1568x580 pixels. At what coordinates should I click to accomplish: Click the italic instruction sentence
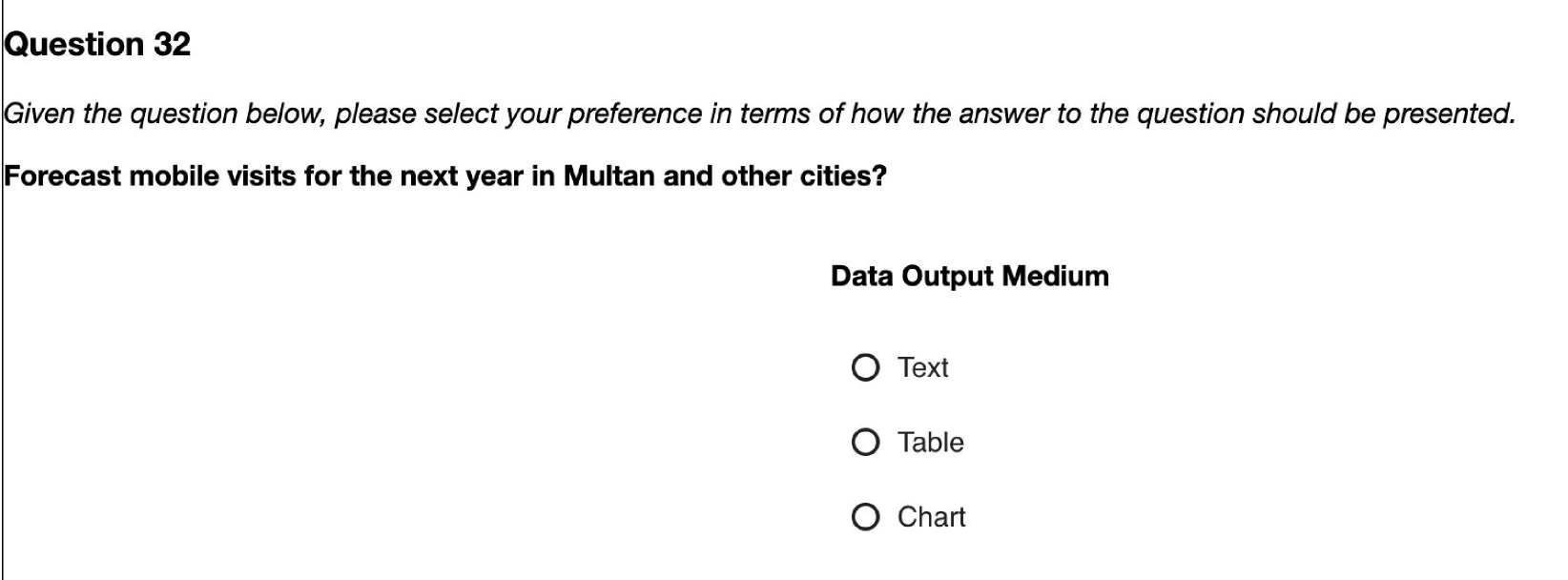(759, 114)
